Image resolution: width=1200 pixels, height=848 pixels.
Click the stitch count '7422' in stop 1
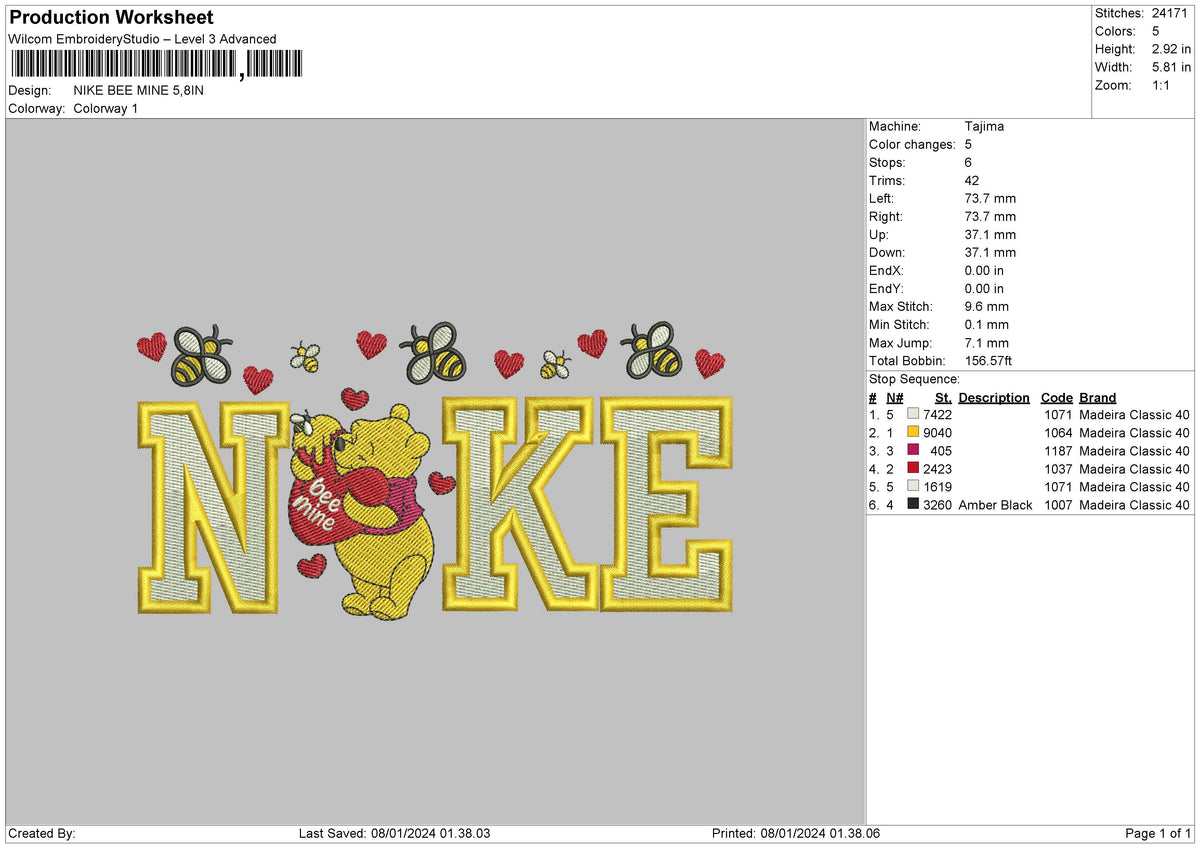coord(937,415)
